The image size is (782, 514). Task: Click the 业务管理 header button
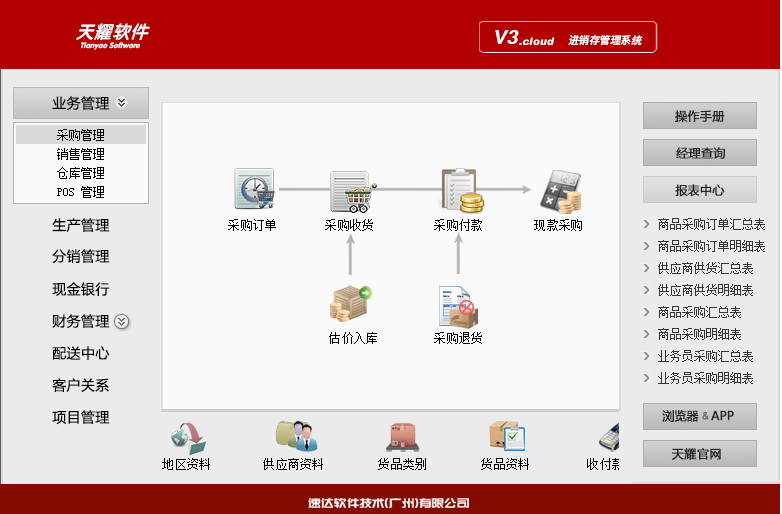coord(81,103)
